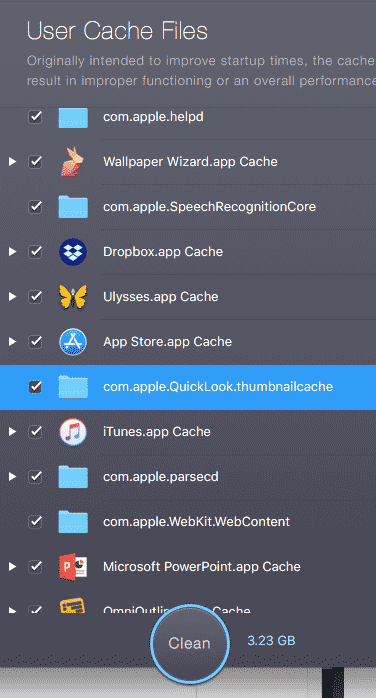376x698 pixels.
Task: Expand the Microsoft PowerPoint.app Cache row
Action: [x=12, y=566]
